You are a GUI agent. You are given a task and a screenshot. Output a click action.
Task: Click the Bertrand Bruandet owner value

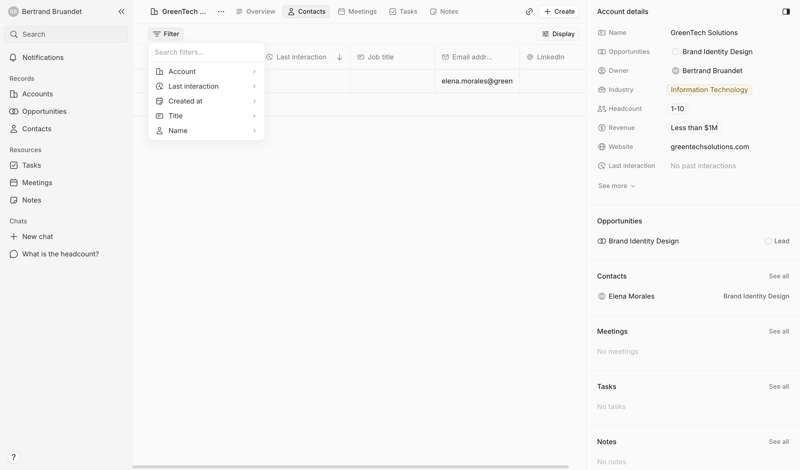pos(707,70)
